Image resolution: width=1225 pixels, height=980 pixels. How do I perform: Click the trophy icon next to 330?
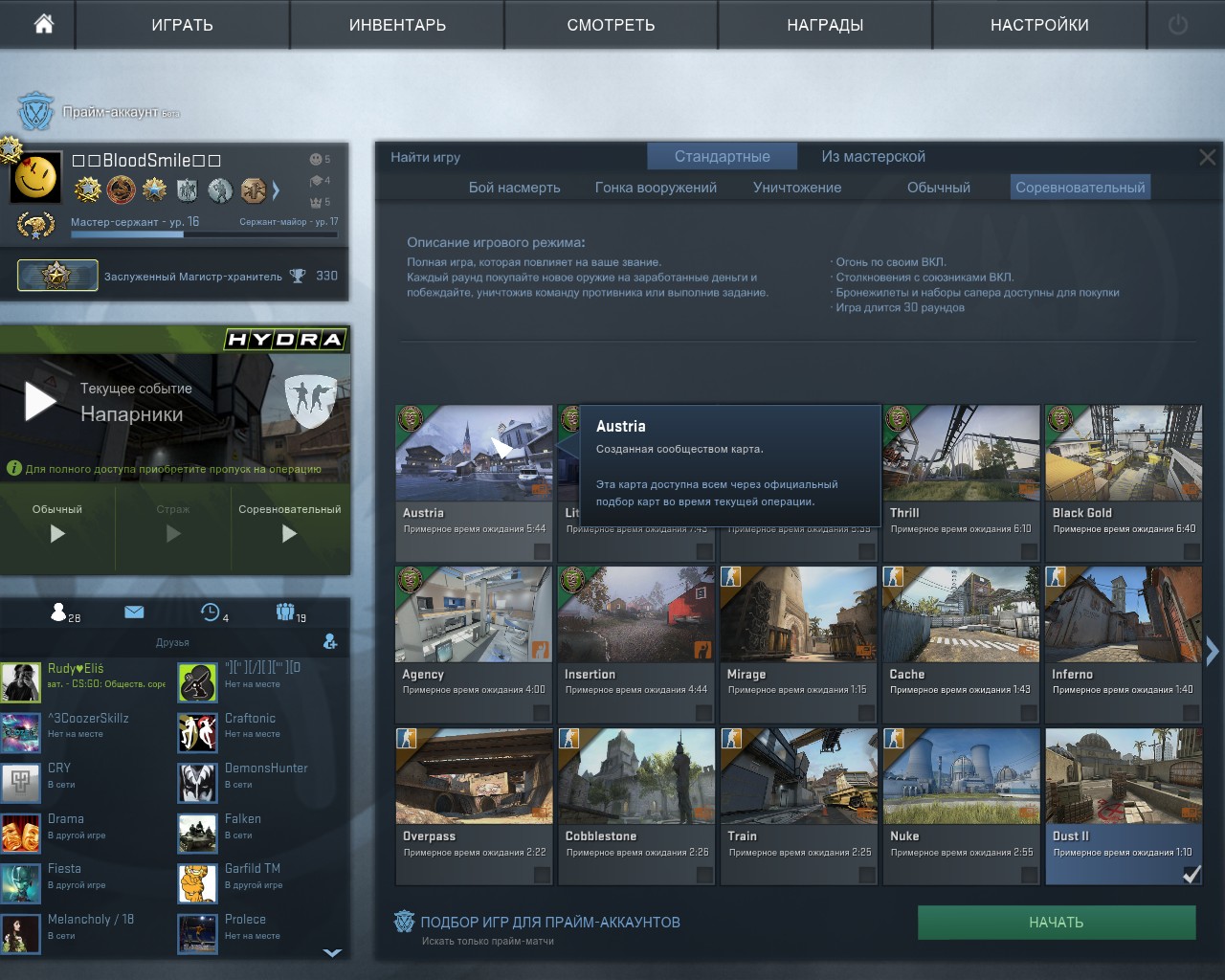tap(298, 276)
